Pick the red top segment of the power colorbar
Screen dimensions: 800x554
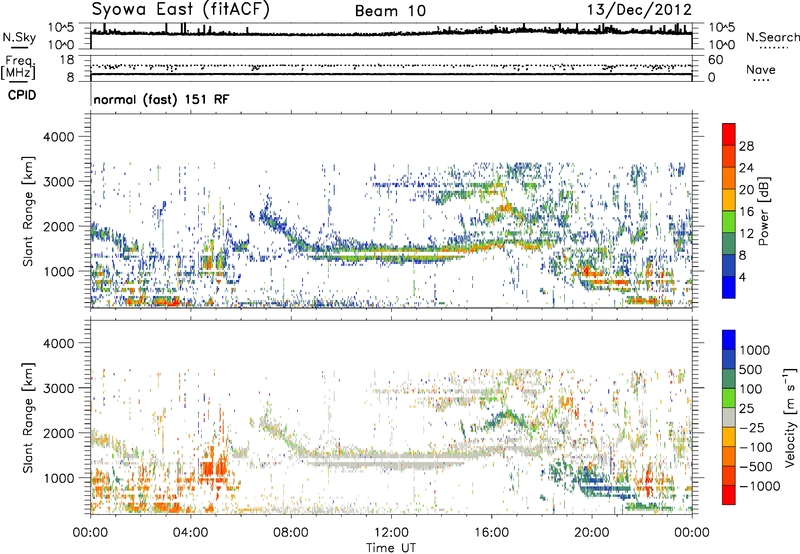point(729,135)
